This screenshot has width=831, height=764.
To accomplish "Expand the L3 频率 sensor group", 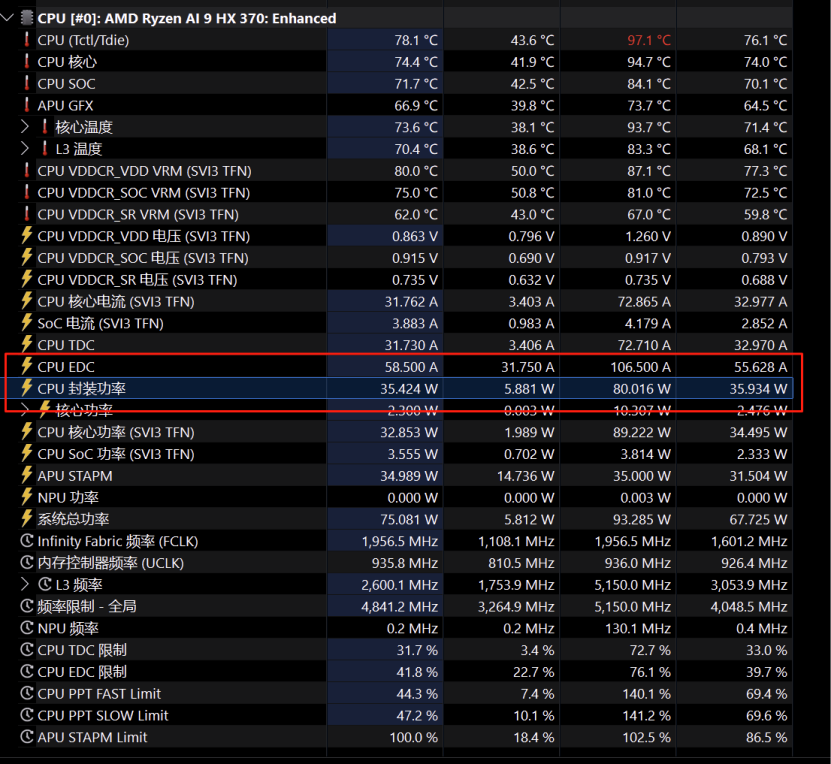I will click(24, 584).
